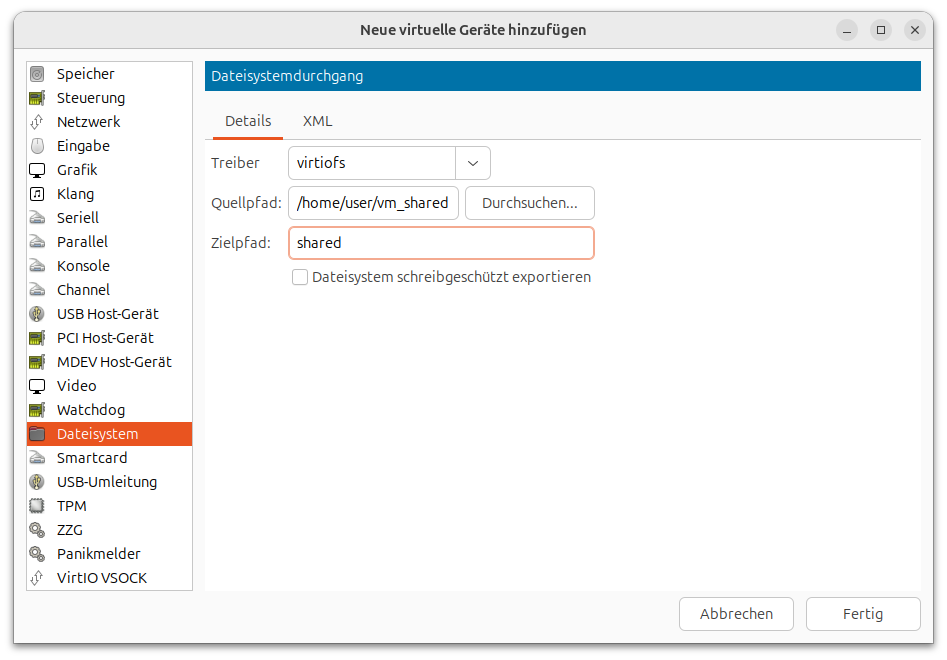Click the Netzwerk icon in sidebar
Image resolution: width=947 pixels, height=660 pixels.
pos(37,122)
